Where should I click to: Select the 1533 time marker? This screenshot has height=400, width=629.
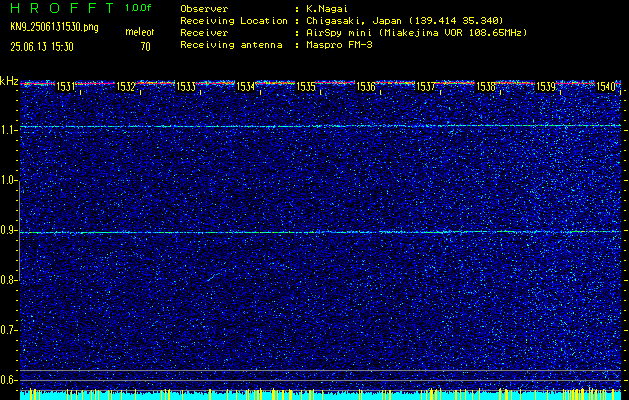pos(186,87)
